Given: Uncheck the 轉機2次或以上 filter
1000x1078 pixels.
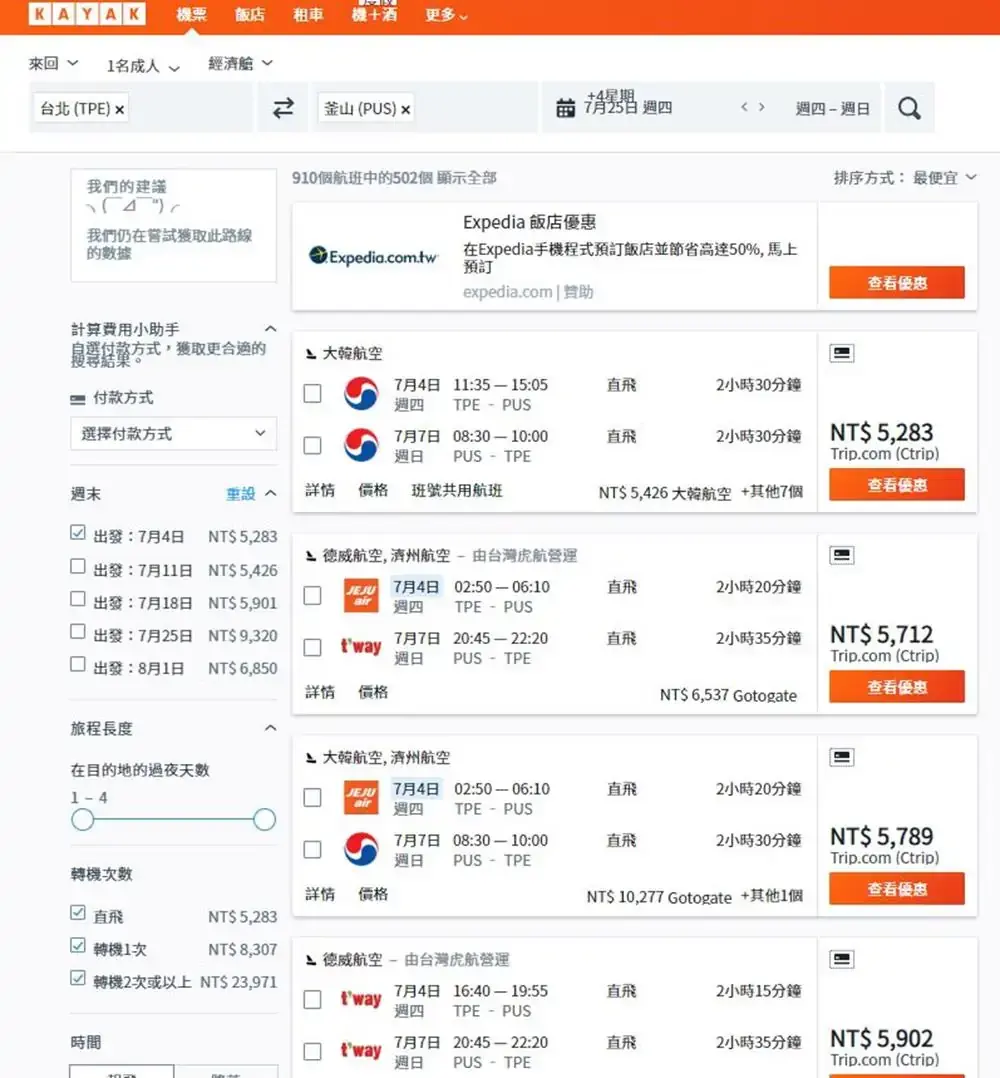Looking at the screenshot, I should tap(78, 978).
